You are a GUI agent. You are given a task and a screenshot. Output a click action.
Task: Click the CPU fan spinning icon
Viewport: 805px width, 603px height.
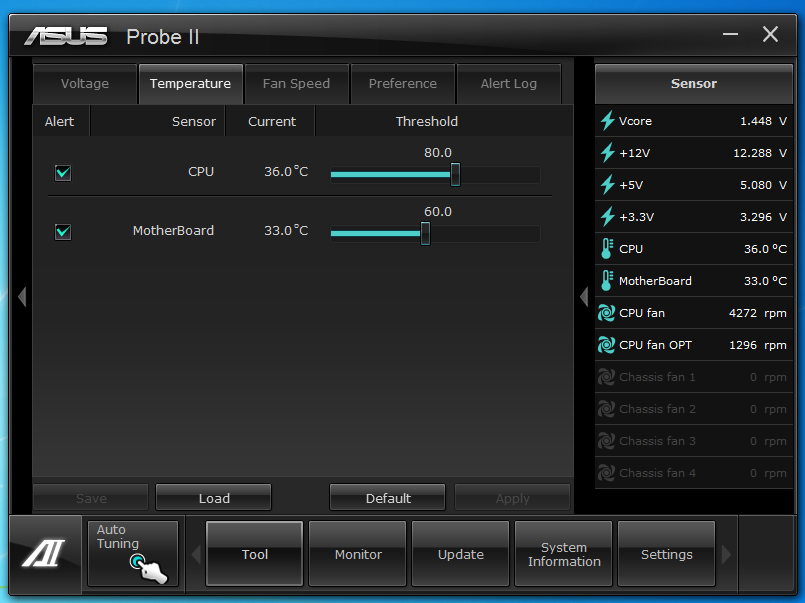pos(606,313)
